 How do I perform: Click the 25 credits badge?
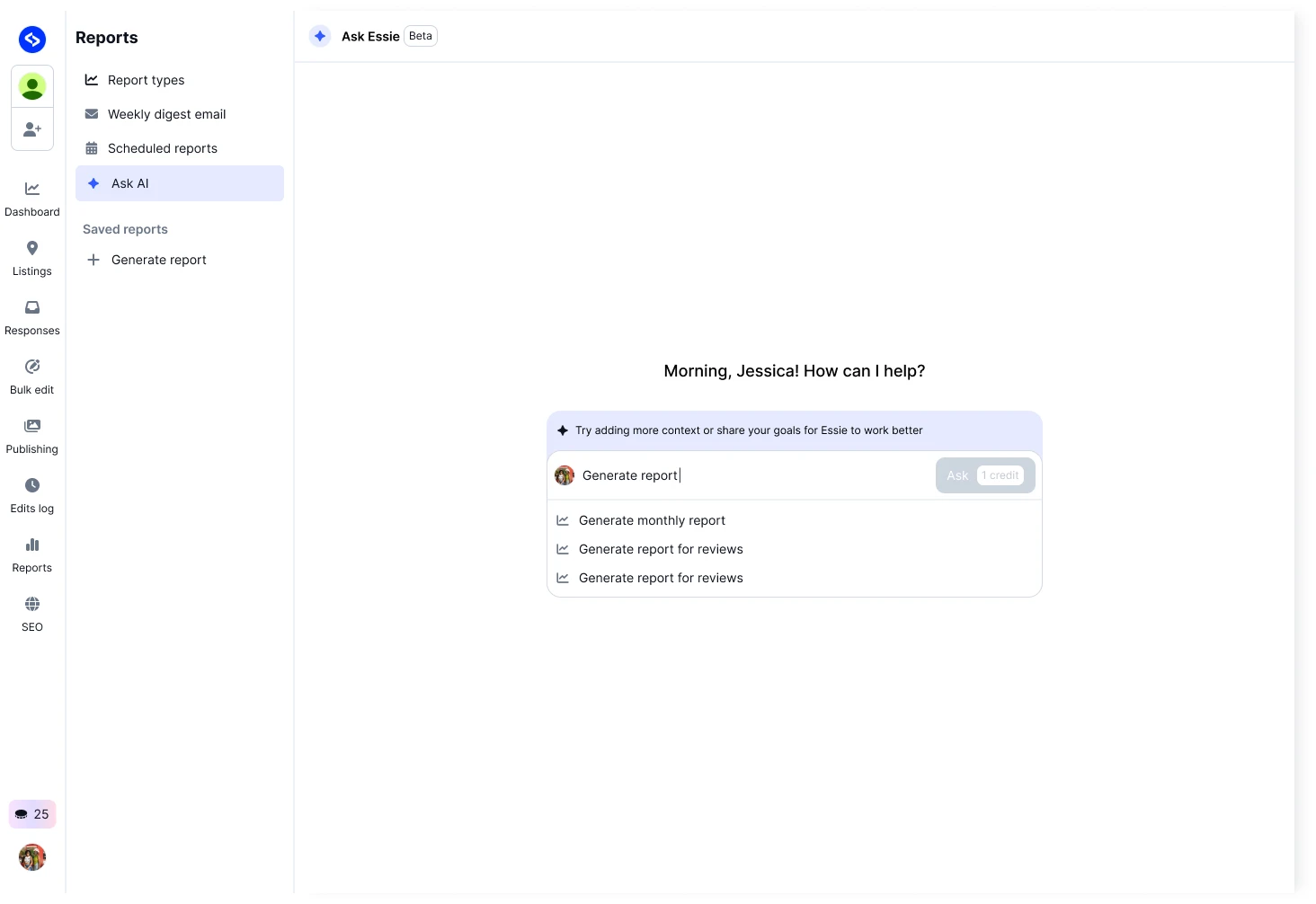point(32,814)
